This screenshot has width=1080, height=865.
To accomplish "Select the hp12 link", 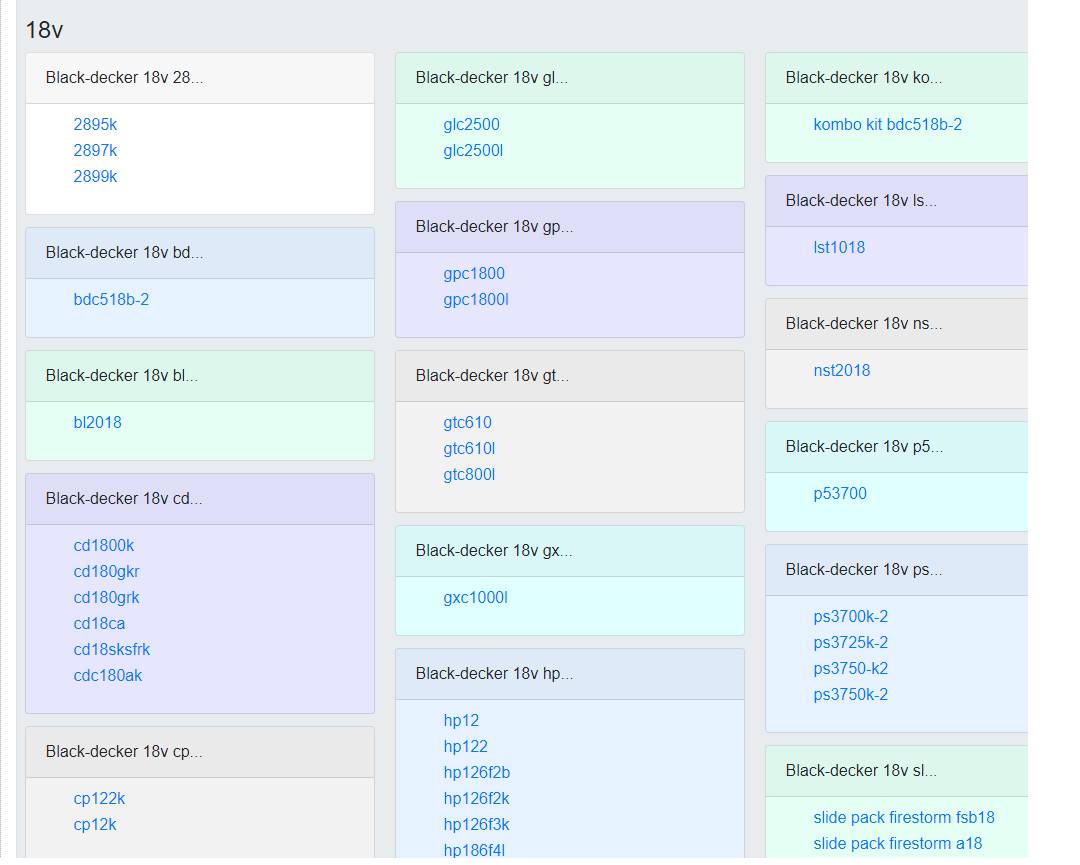I will click(461, 721).
